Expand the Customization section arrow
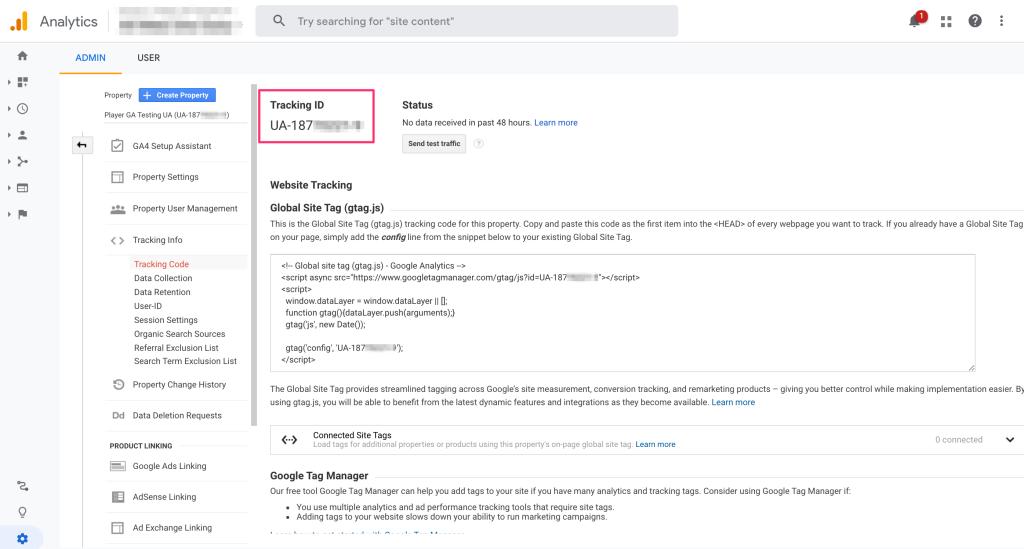1024x549 pixels. point(9,82)
